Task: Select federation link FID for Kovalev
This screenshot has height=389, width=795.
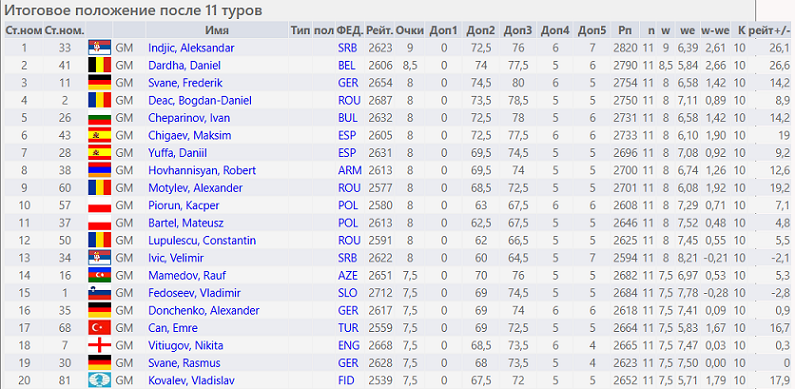Action: (346, 380)
